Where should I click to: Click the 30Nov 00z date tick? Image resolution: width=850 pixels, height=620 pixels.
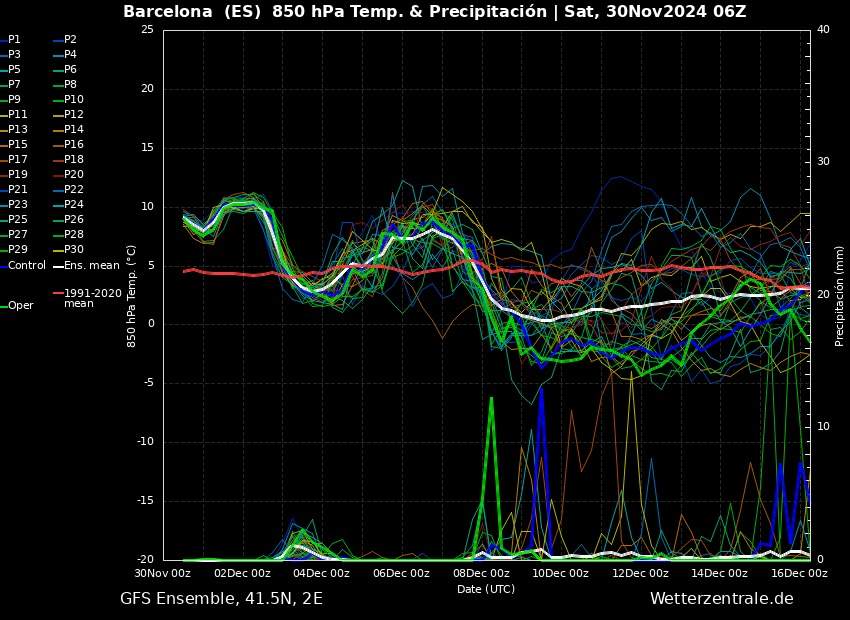point(163,573)
